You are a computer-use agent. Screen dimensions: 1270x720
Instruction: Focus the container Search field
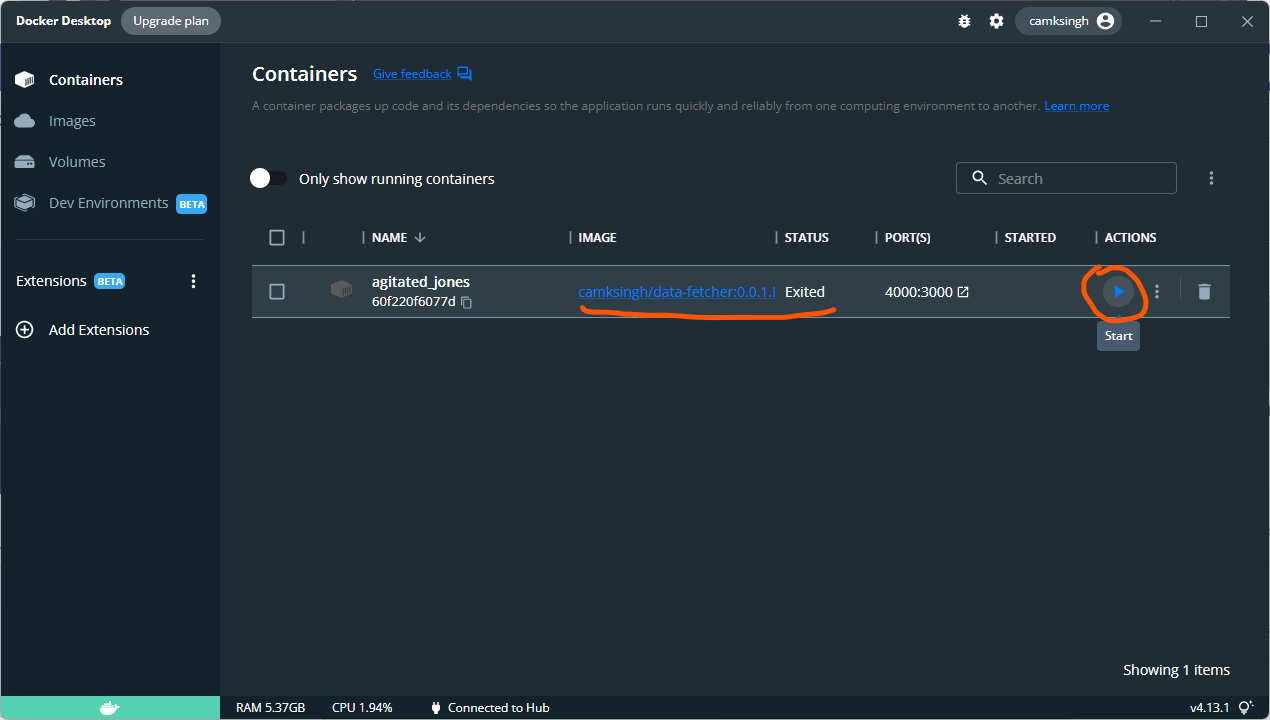point(1066,178)
